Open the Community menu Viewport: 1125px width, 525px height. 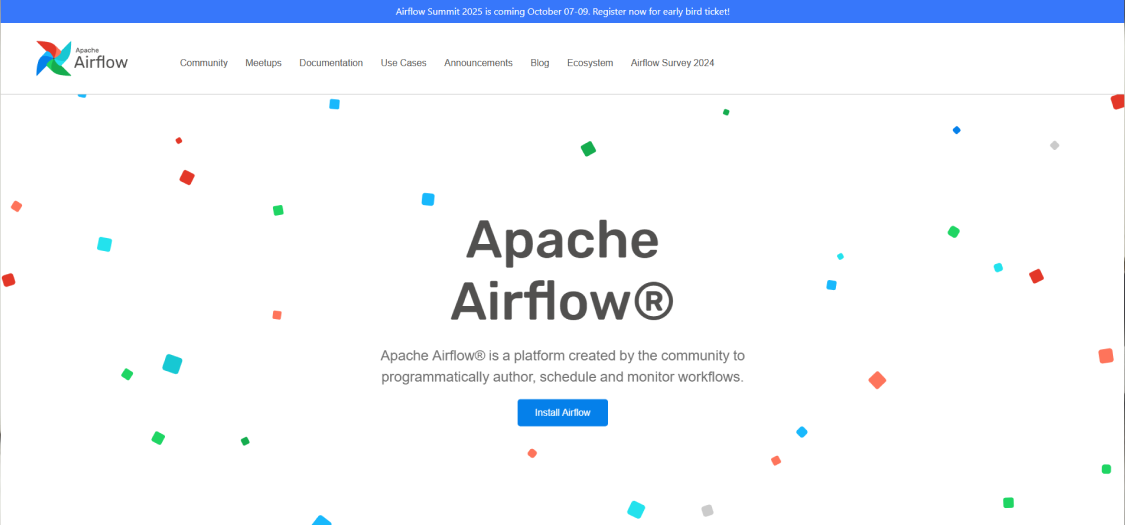coord(204,63)
